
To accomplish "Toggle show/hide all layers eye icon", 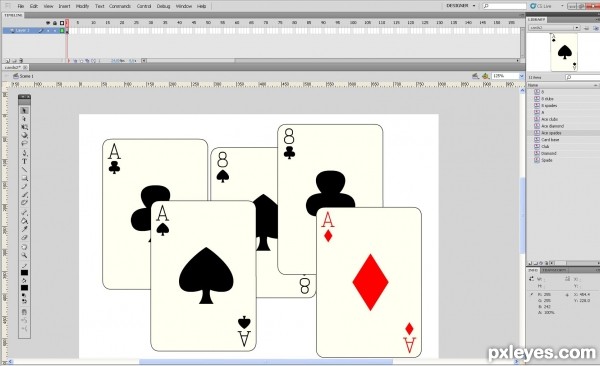I will coord(48,23).
